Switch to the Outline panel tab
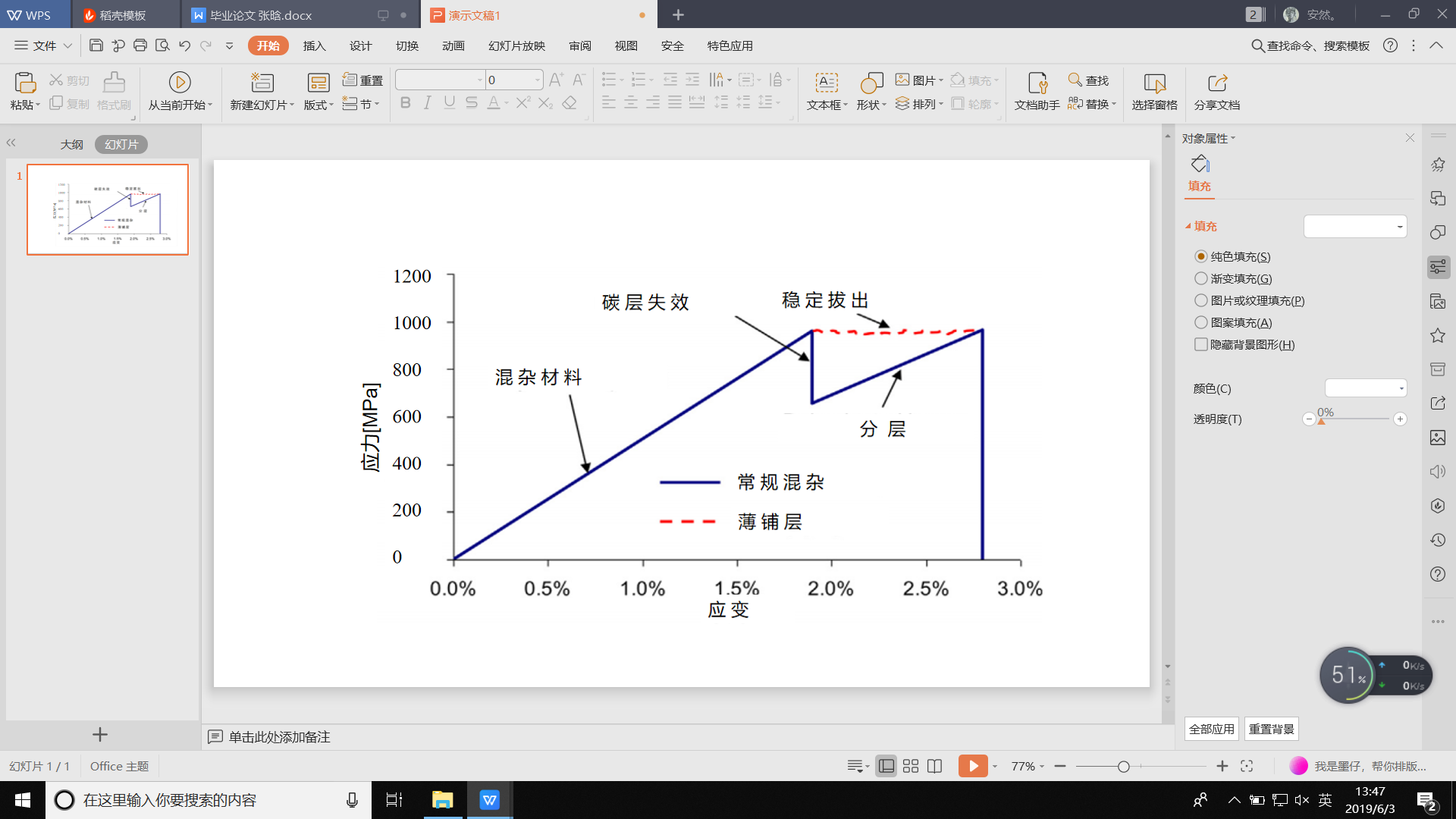Image resolution: width=1456 pixels, height=819 pixels. click(72, 144)
